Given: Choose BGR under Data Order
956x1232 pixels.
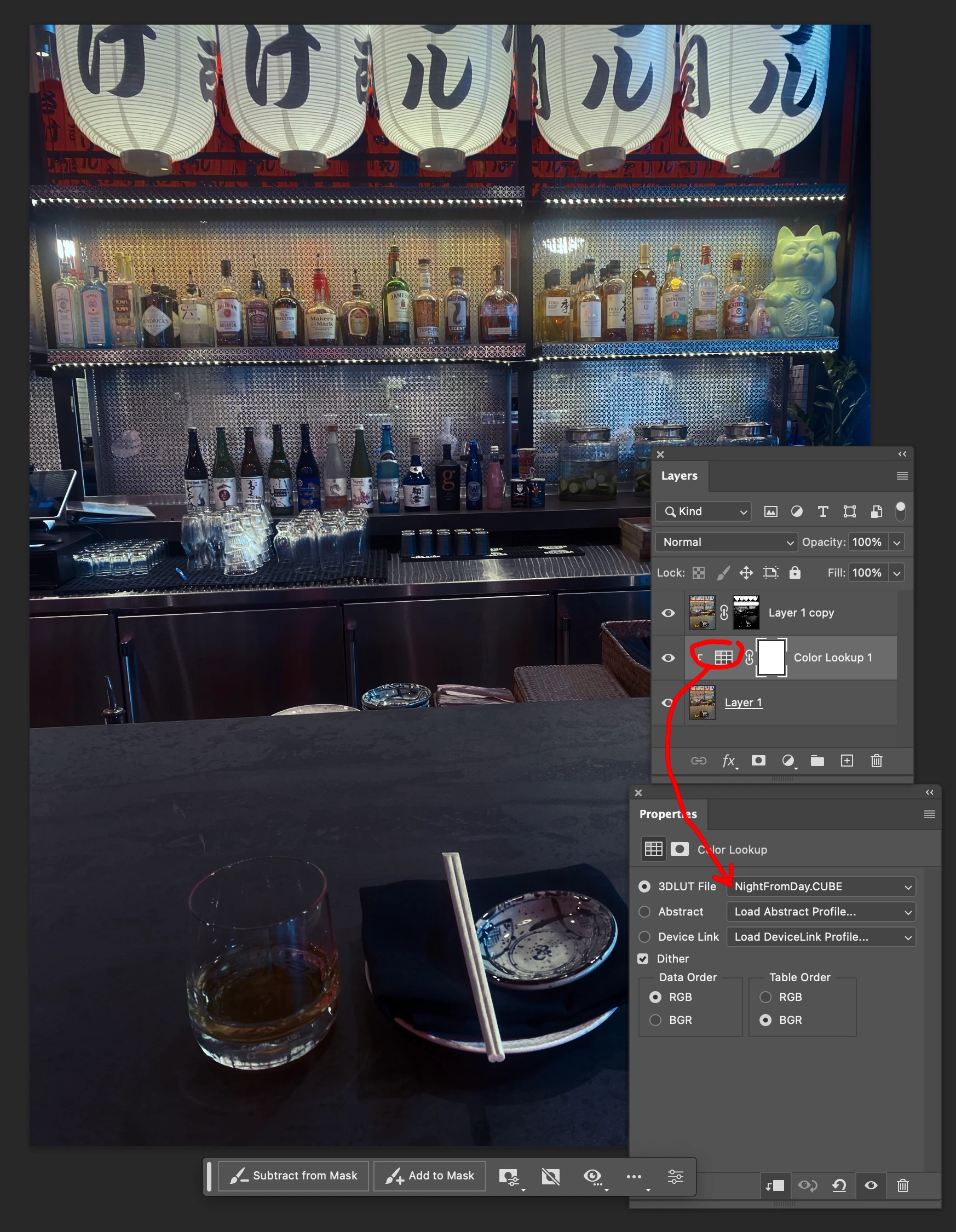Looking at the screenshot, I should (655, 1020).
